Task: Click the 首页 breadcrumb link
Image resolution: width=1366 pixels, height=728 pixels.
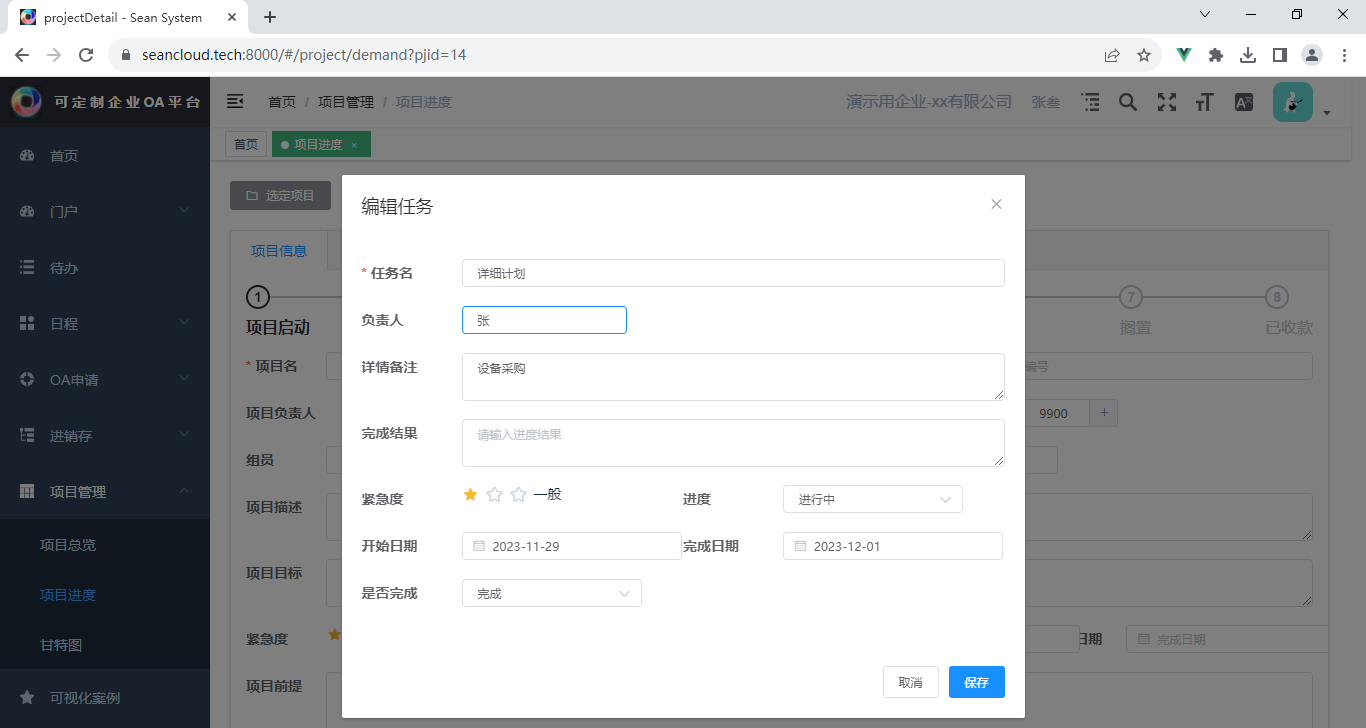Action: coord(282,102)
